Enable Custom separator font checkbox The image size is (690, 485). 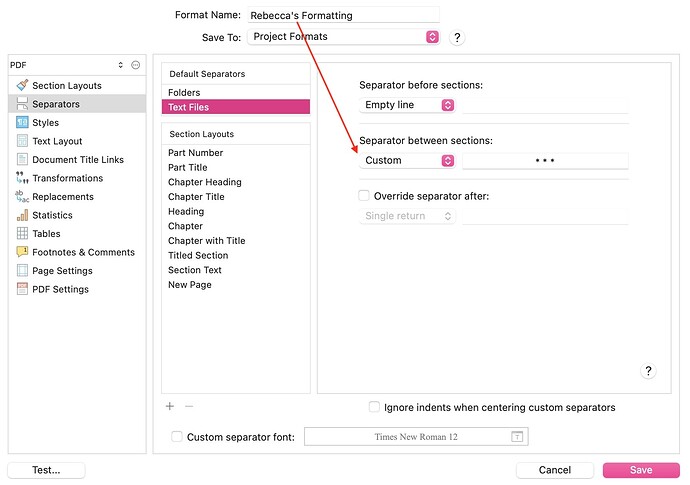[x=176, y=437]
